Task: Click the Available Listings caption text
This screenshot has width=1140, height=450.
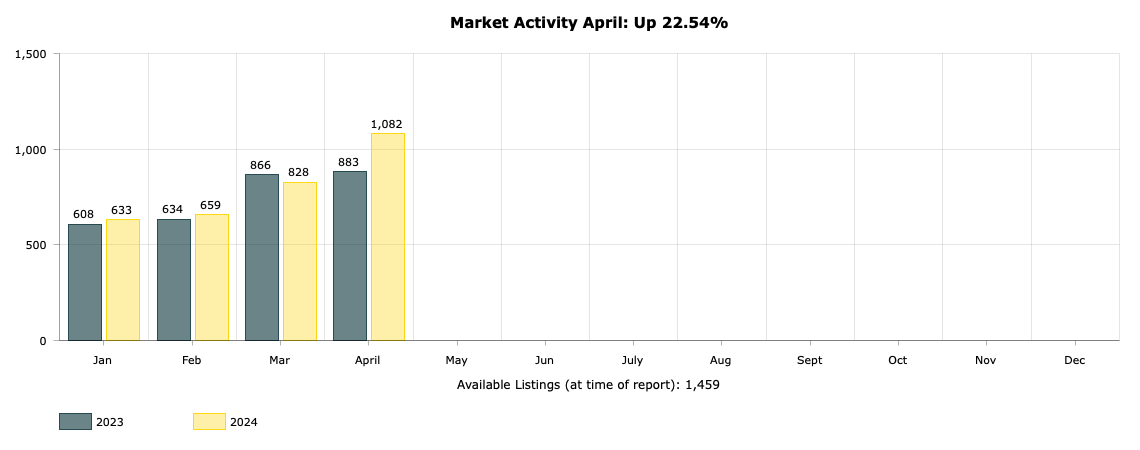Action: point(588,385)
